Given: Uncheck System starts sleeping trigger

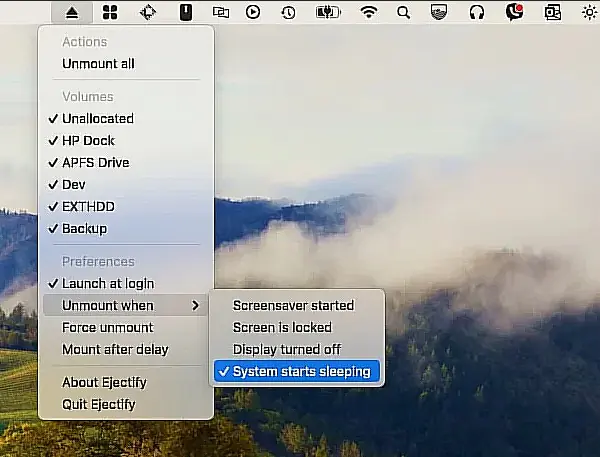Looking at the screenshot, I should (x=297, y=371).
